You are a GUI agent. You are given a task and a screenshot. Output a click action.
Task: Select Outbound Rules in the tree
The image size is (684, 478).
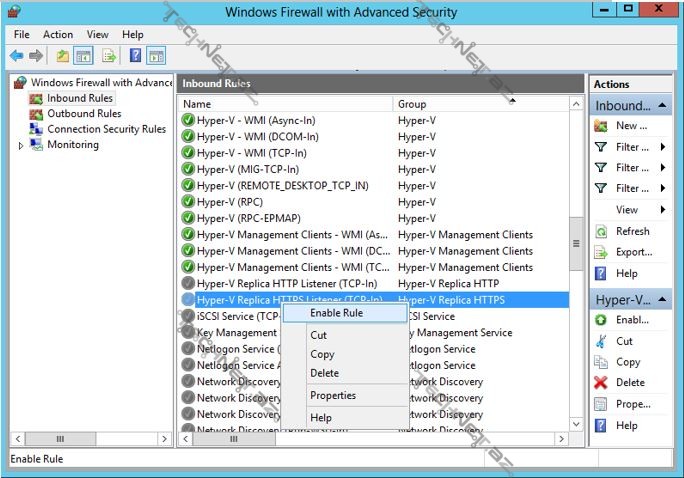(84, 114)
